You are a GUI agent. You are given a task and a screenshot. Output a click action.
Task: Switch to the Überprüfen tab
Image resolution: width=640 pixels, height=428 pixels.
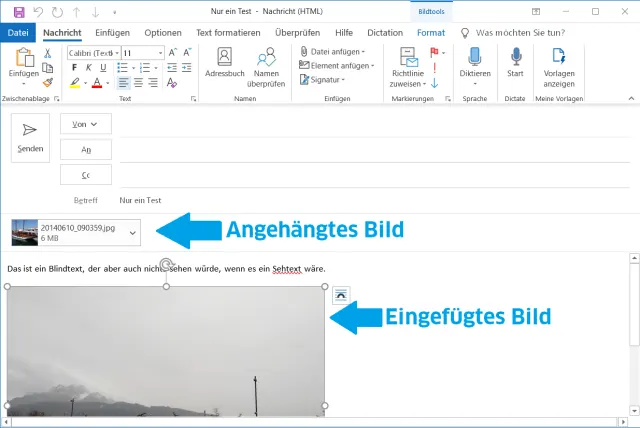(x=298, y=33)
